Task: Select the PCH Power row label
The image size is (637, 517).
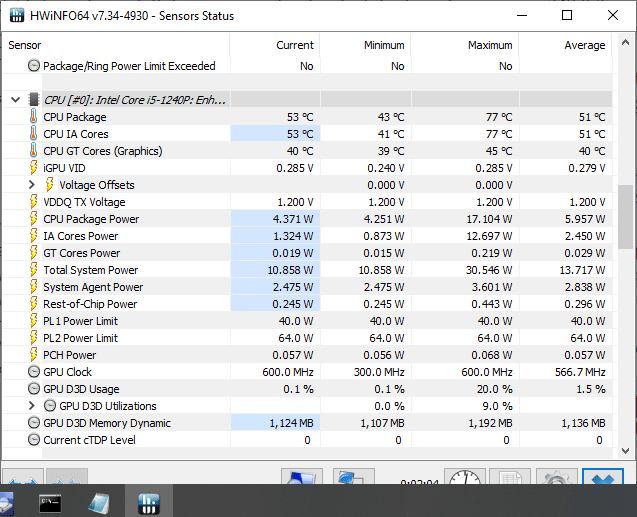Action: click(70, 355)
